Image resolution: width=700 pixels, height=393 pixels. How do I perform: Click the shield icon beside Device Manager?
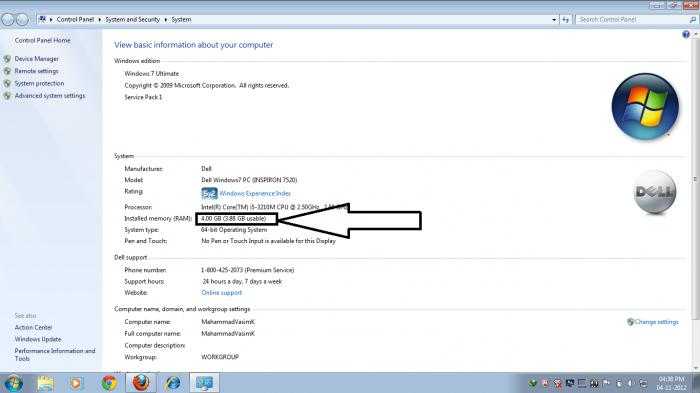pyautogui.click(x=7, y=59)
